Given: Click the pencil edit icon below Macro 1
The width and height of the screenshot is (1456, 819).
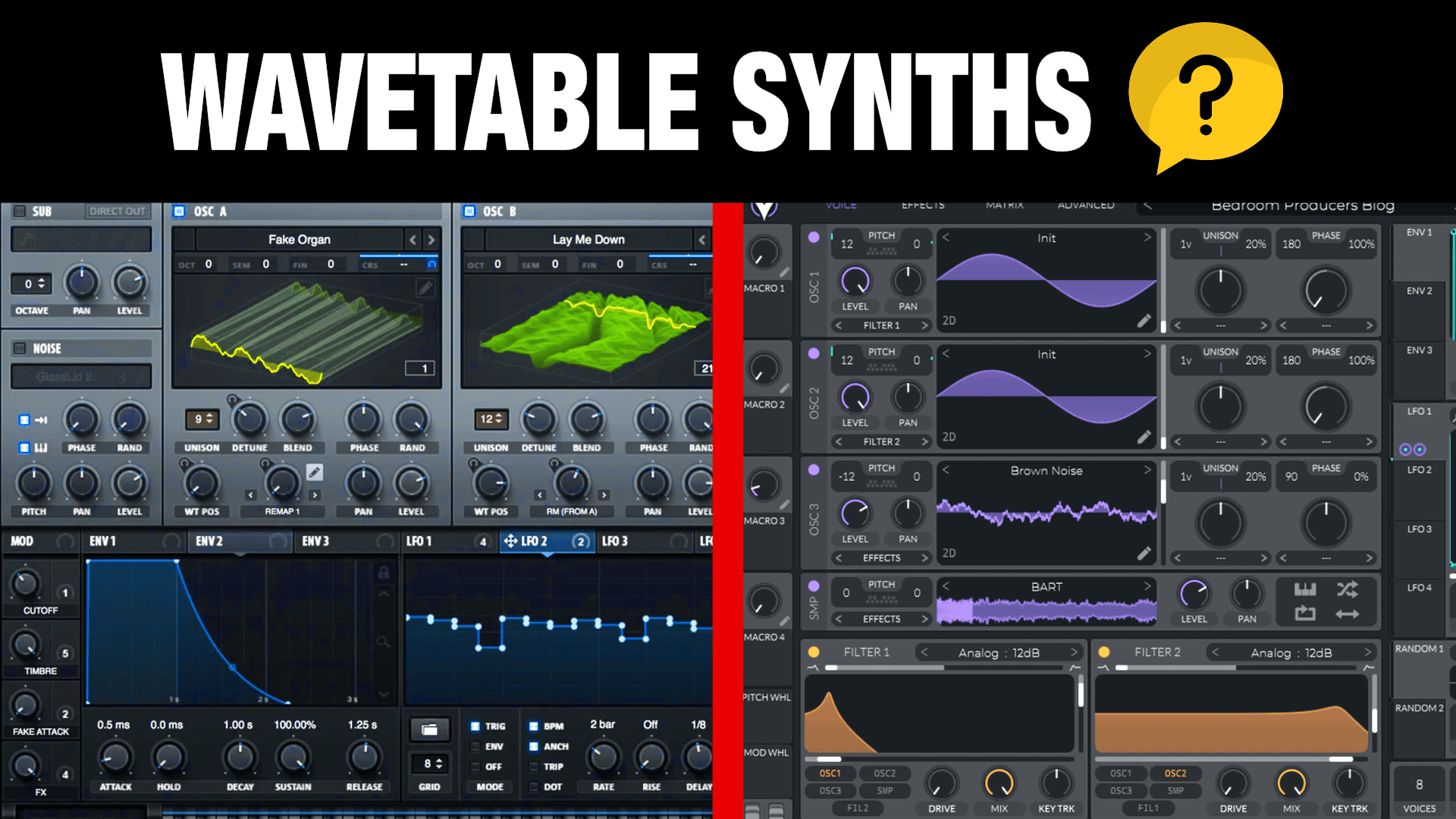Looking at the screenshot, I should click(x=784, y=272).
